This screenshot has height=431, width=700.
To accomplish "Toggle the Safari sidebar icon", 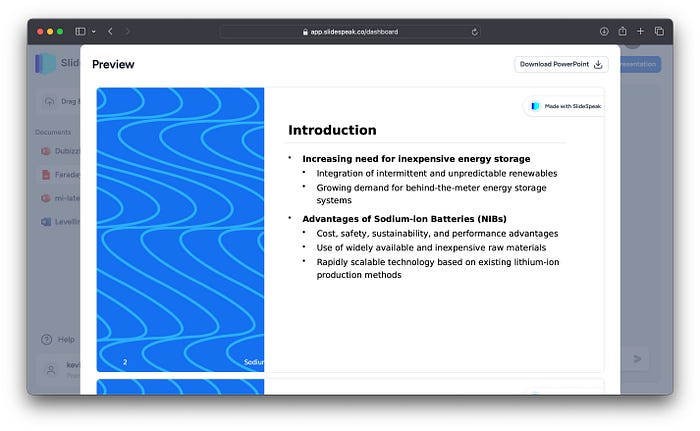I will click(x=80, y=31).
